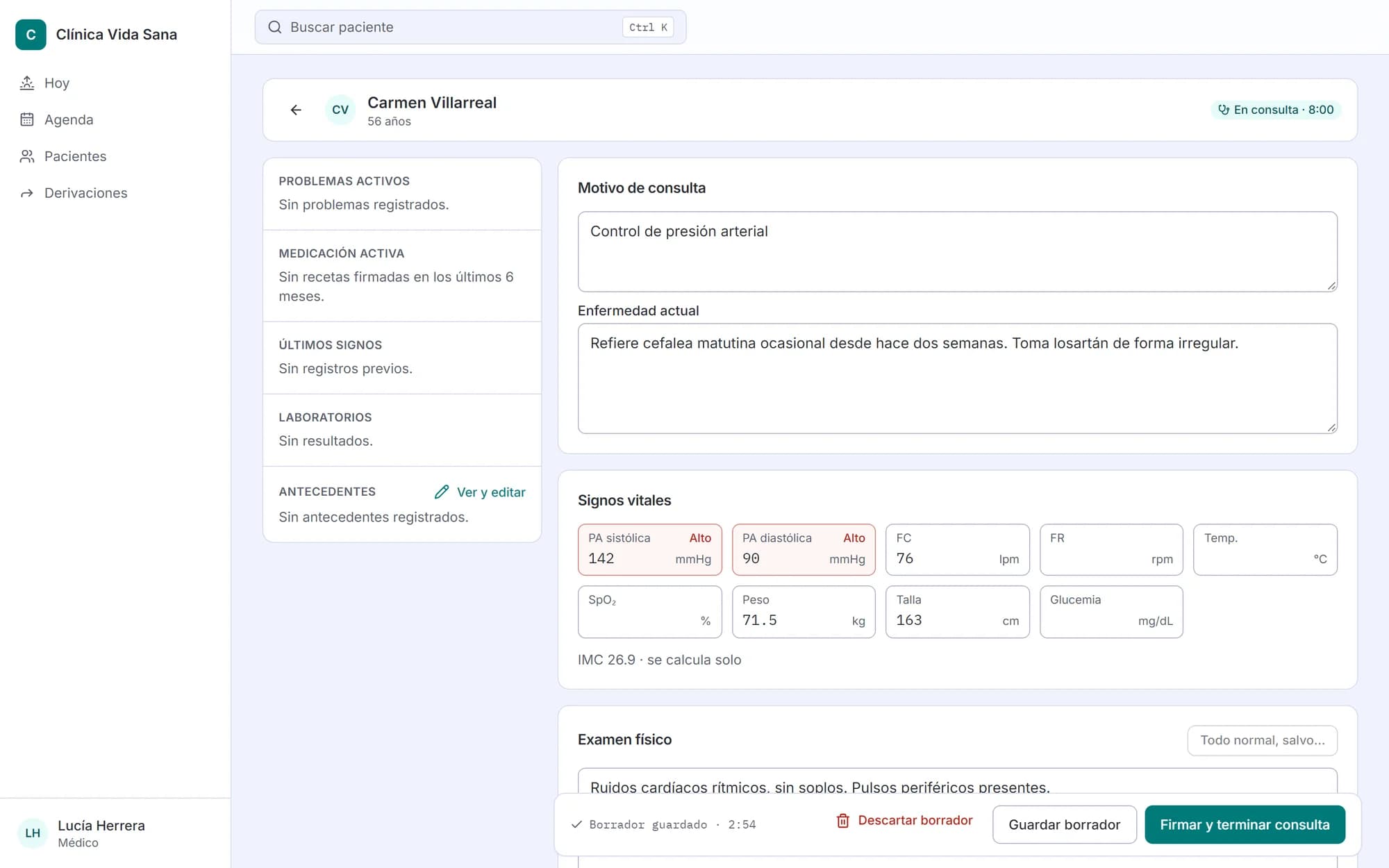Image resolution: width=1389 pixels, height=868 pixels.
Task: Click the Hoy sunrise icon in sidebar
Action: pos(27,83)
